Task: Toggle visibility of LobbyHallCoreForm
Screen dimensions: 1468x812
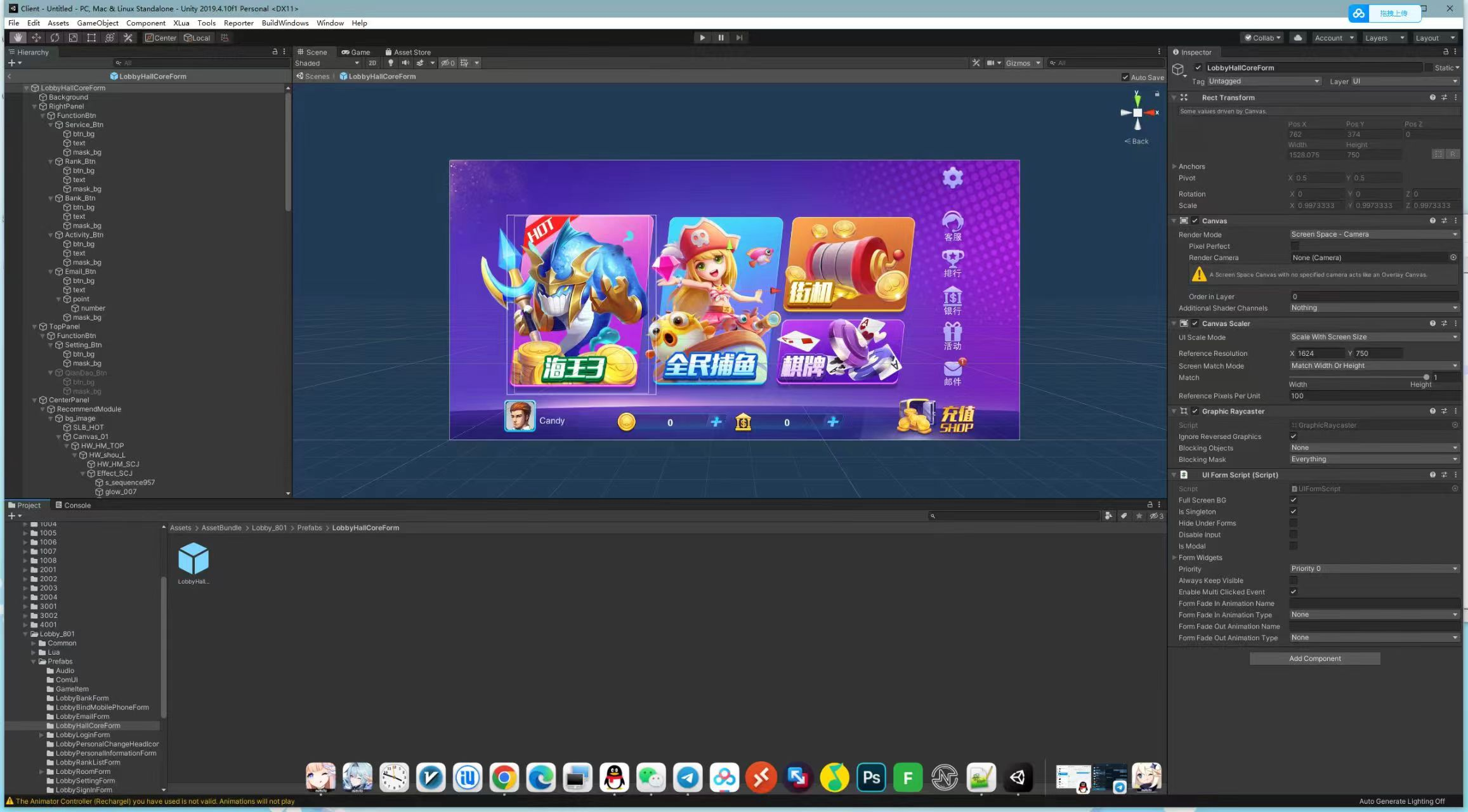Action: (1196, 67)
